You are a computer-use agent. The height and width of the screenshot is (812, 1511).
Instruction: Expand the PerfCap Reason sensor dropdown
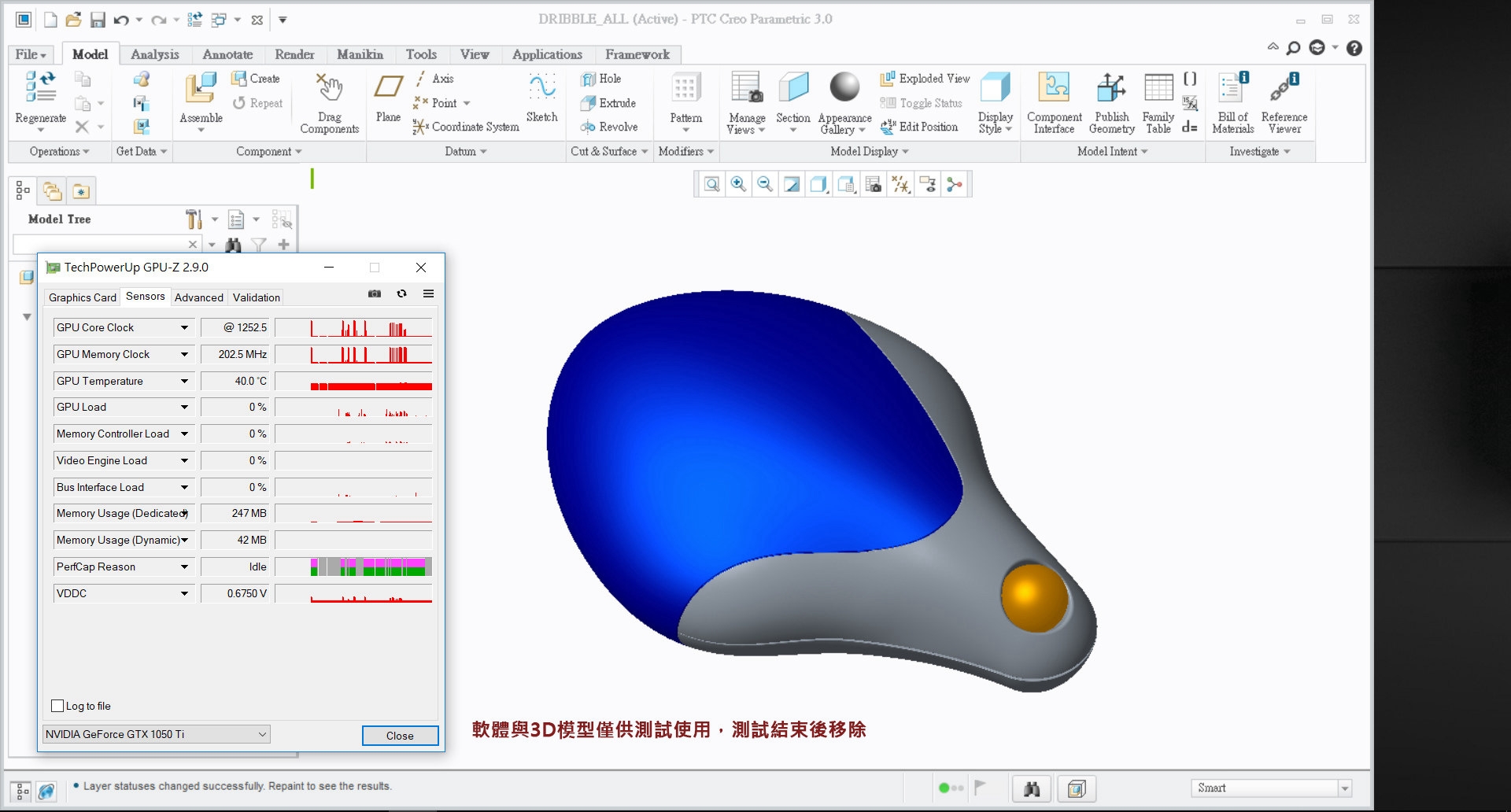coord(184,567)
